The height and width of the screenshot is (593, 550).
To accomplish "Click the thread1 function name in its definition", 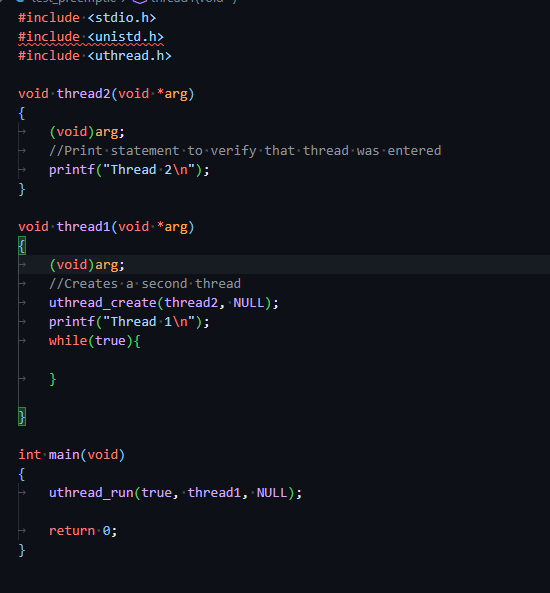I will point(83,227).
